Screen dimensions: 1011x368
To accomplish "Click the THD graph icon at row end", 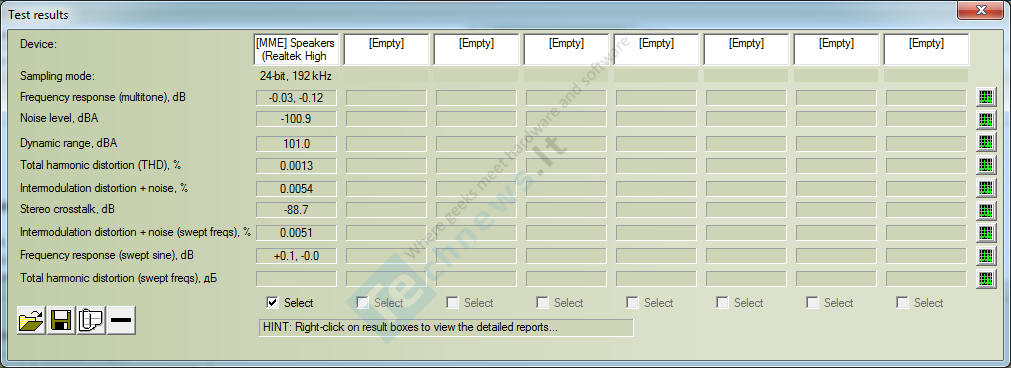I will pos(986,165).
